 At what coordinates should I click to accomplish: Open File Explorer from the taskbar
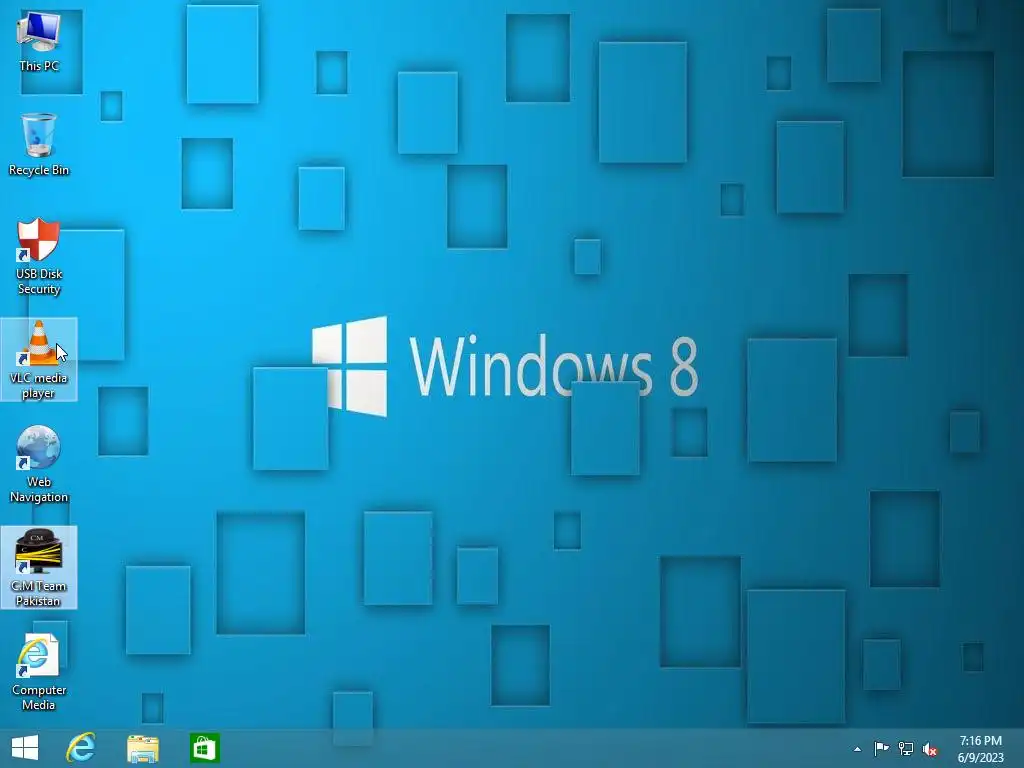pyautogui.click(x=142, y=748)
